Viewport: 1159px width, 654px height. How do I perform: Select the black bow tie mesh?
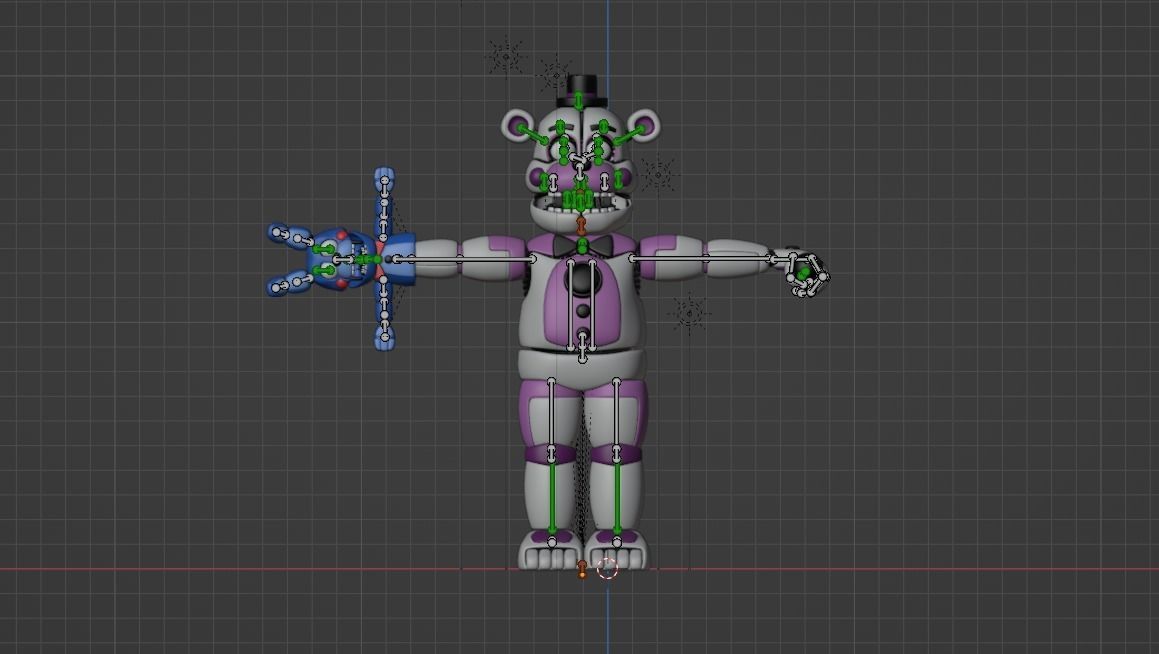[582, 246]
